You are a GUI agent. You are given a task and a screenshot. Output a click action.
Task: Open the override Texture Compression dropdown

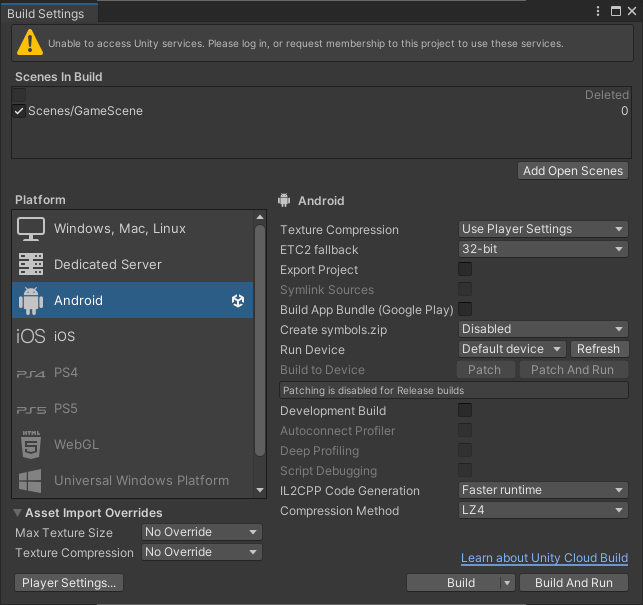click(x=202, y=552)
